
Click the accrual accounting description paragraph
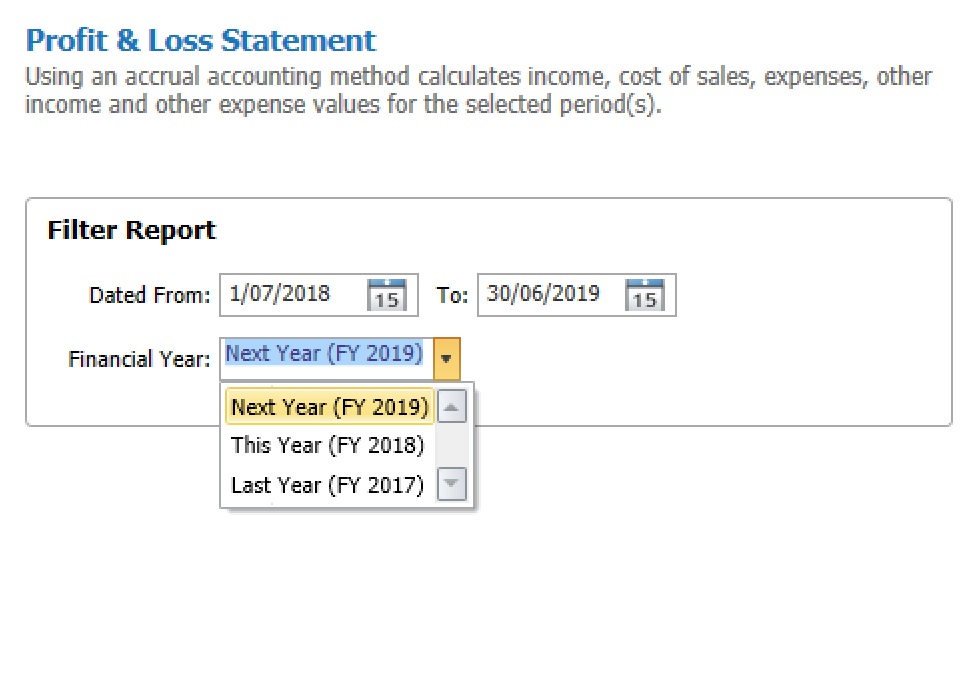[478, 90]
